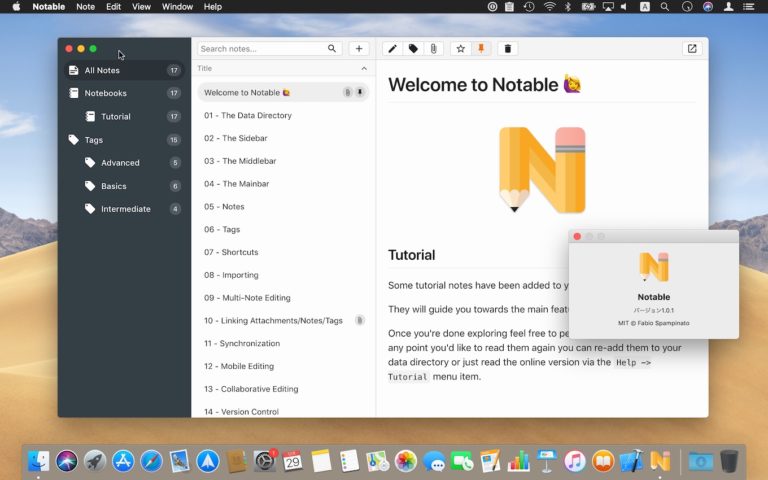Click the pencil edit note icon
Viewport: 768px width, 480px height.
(x=392, y=49)
